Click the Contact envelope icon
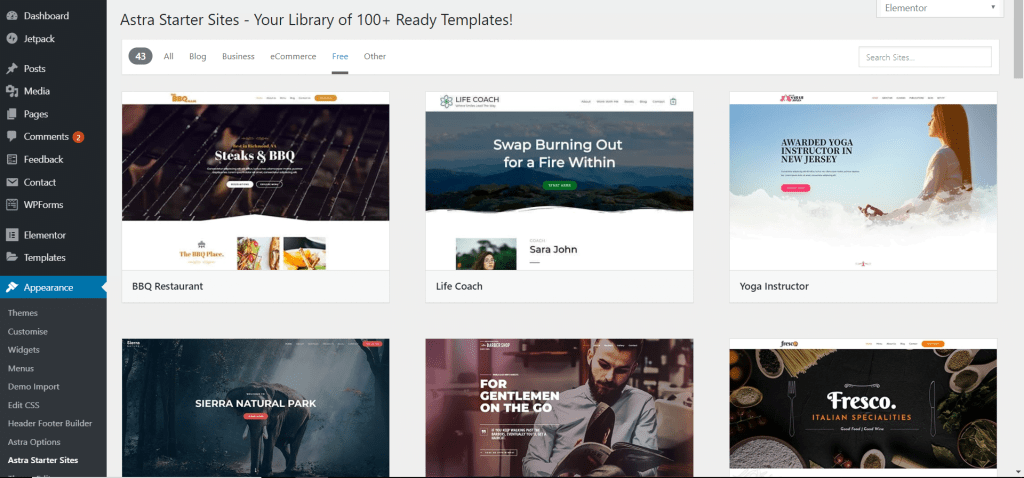 pyautogui.click(x=12, y=182)
